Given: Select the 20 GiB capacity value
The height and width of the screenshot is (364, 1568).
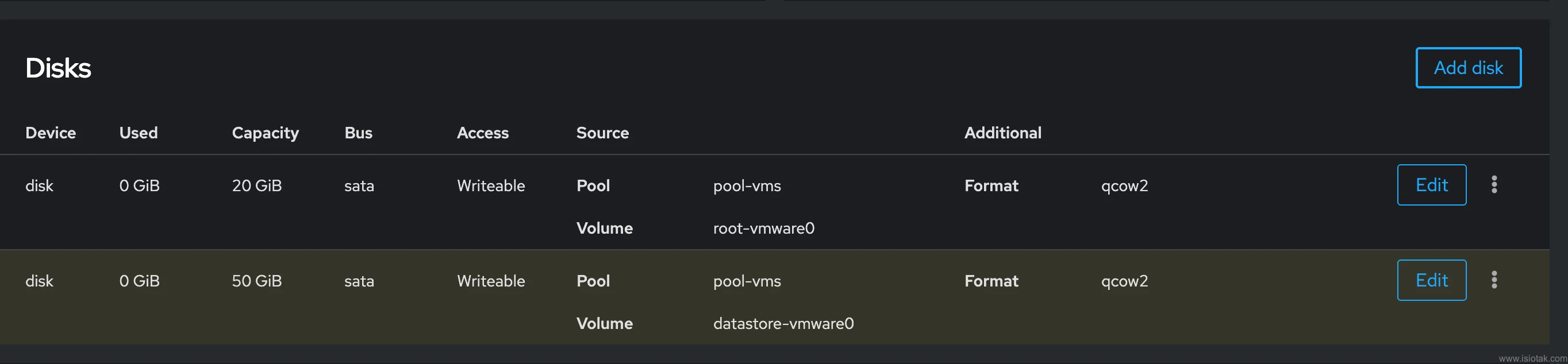Looking at the screenshot, I should point(257,185).
